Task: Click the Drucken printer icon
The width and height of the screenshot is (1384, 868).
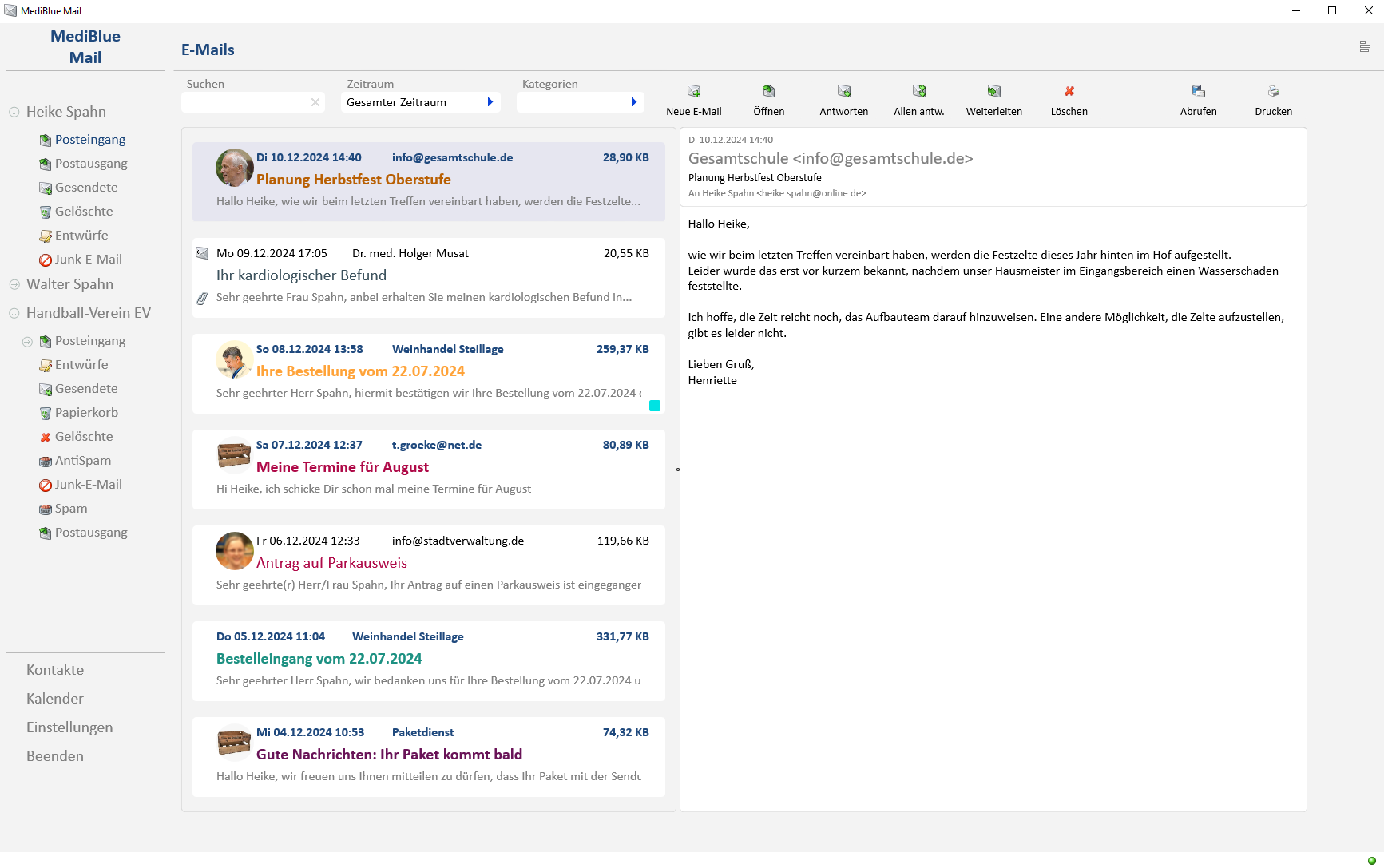Action: pyautogui.click(x=1274, y=91)
